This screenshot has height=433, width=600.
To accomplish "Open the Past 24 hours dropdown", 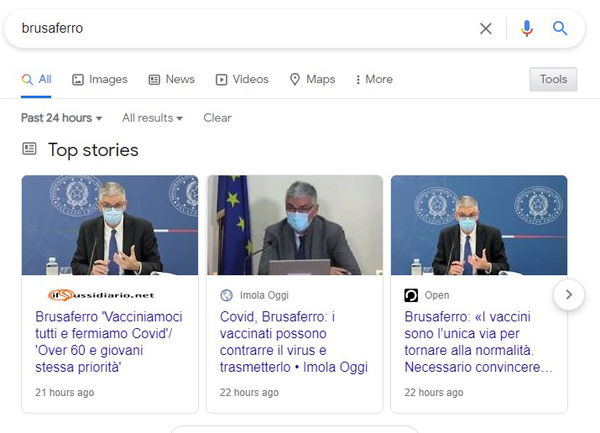I will click(x=62, y=118).
